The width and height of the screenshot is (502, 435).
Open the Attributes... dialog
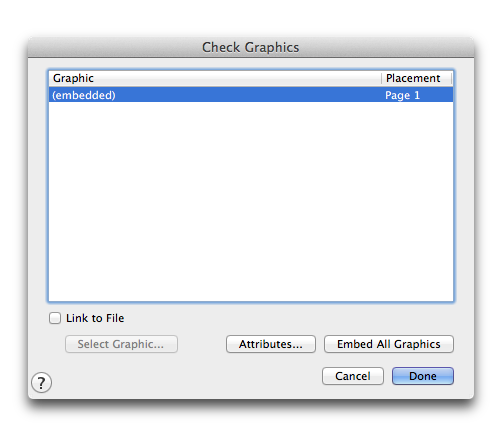click(x=271, y=344)
